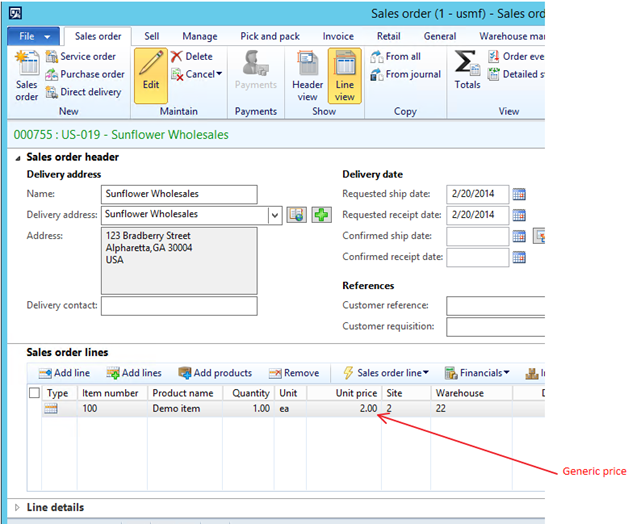Click the Delete red X button
This screenshot has height=524, width=641.
tap(192, 57)
